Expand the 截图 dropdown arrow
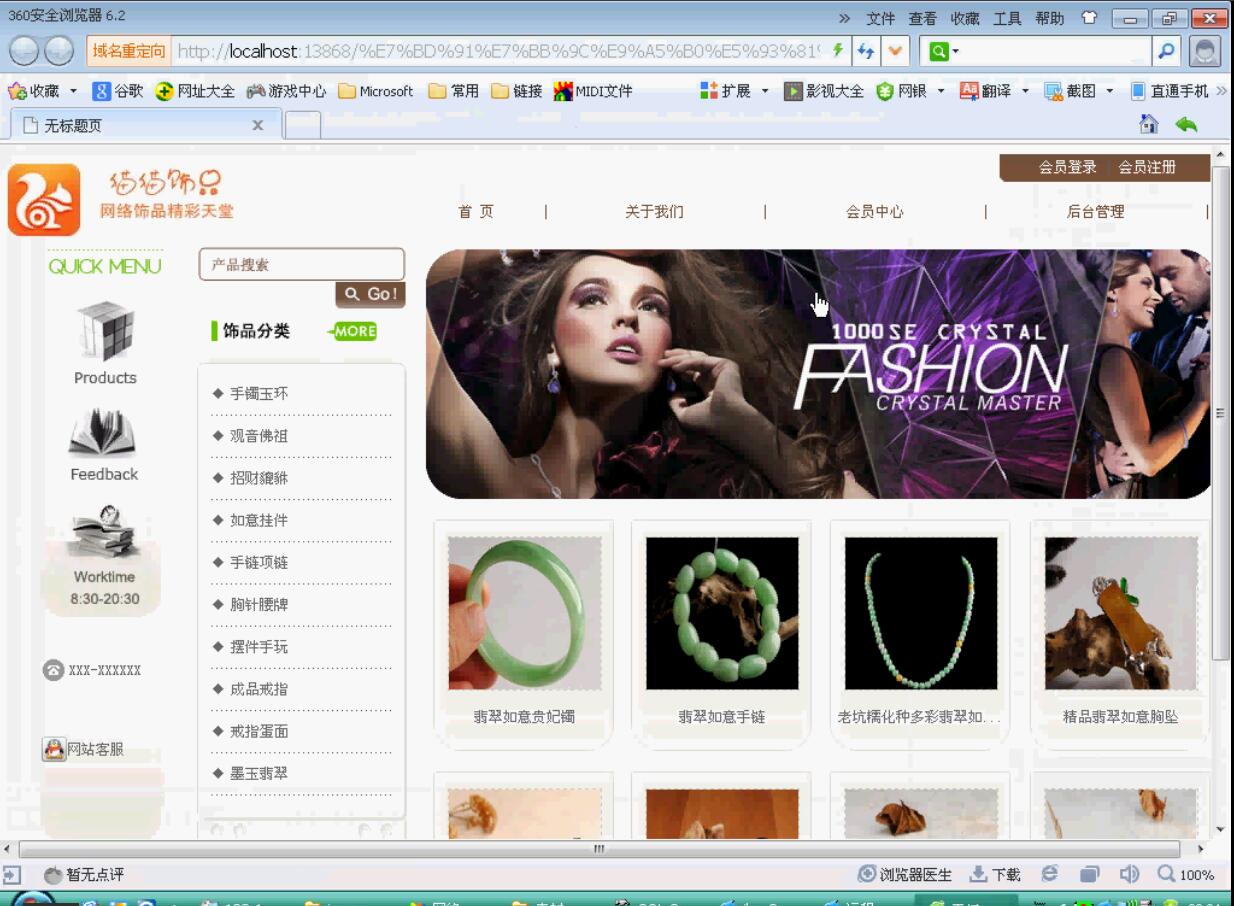The image size is (1234, 906). coord(1109,91)
